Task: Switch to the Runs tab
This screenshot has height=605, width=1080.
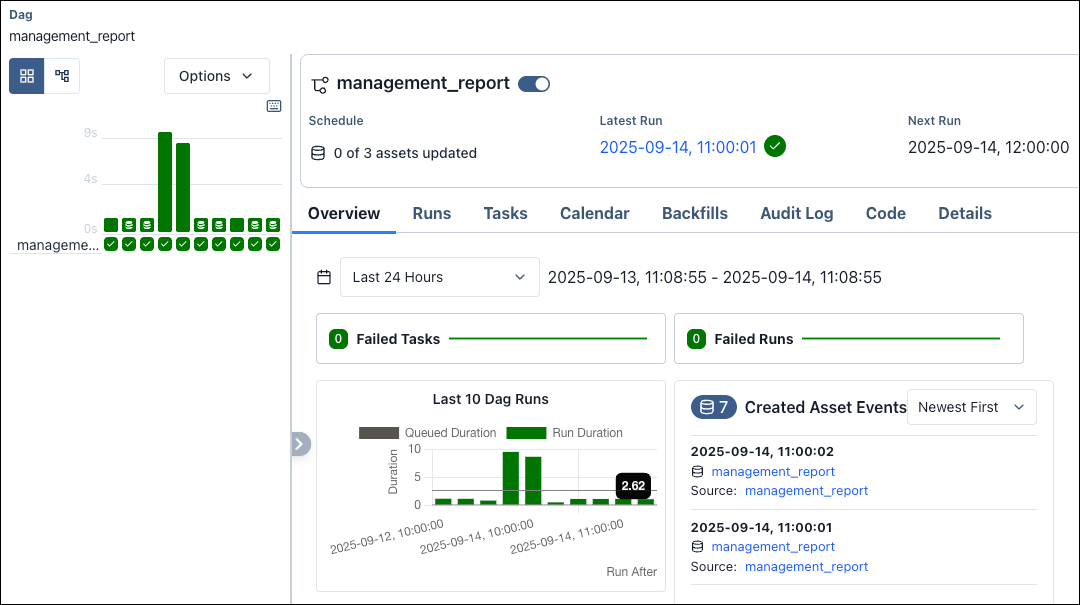Action: (432, 213)
